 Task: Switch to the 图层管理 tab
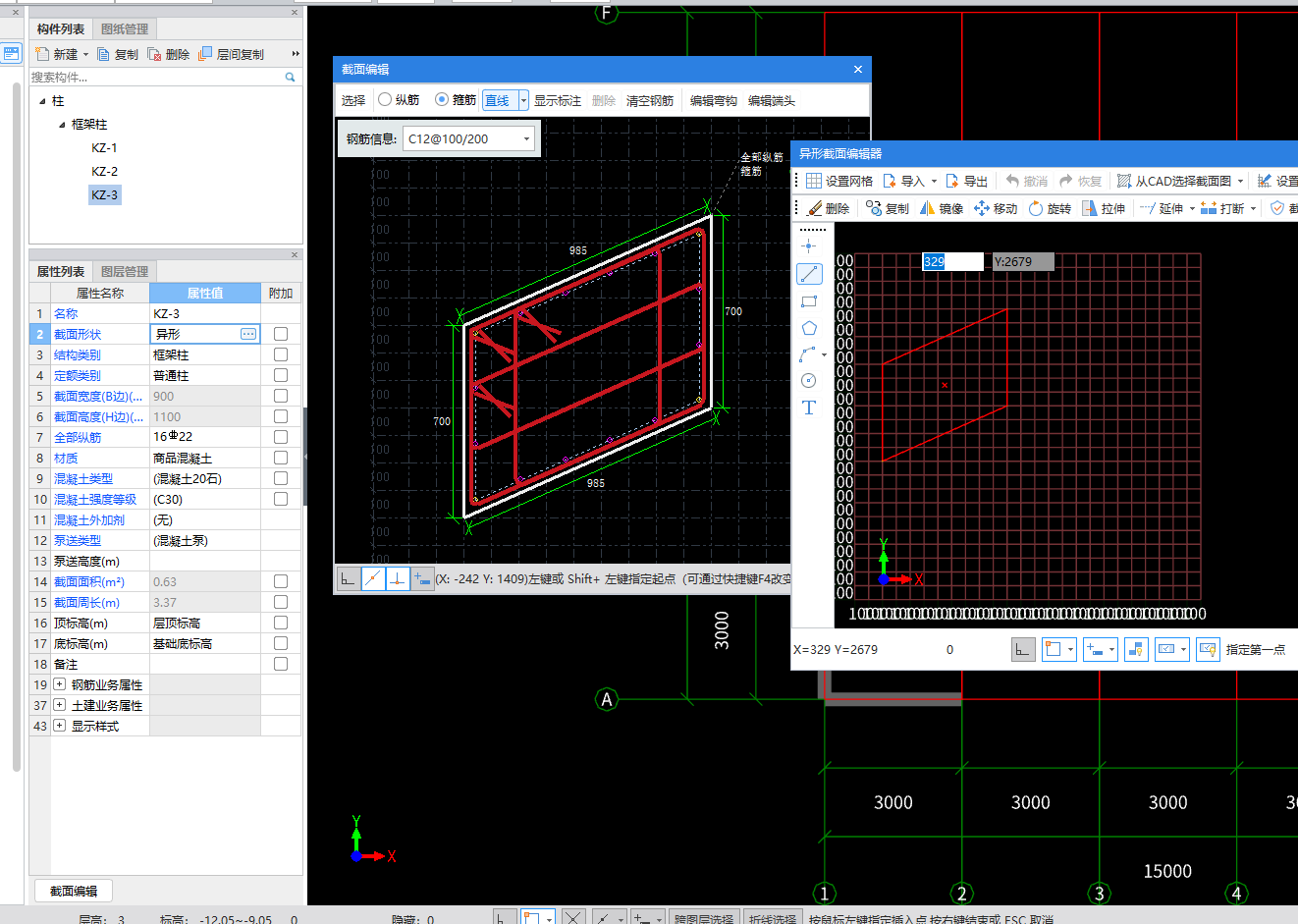tap(125, 272)
